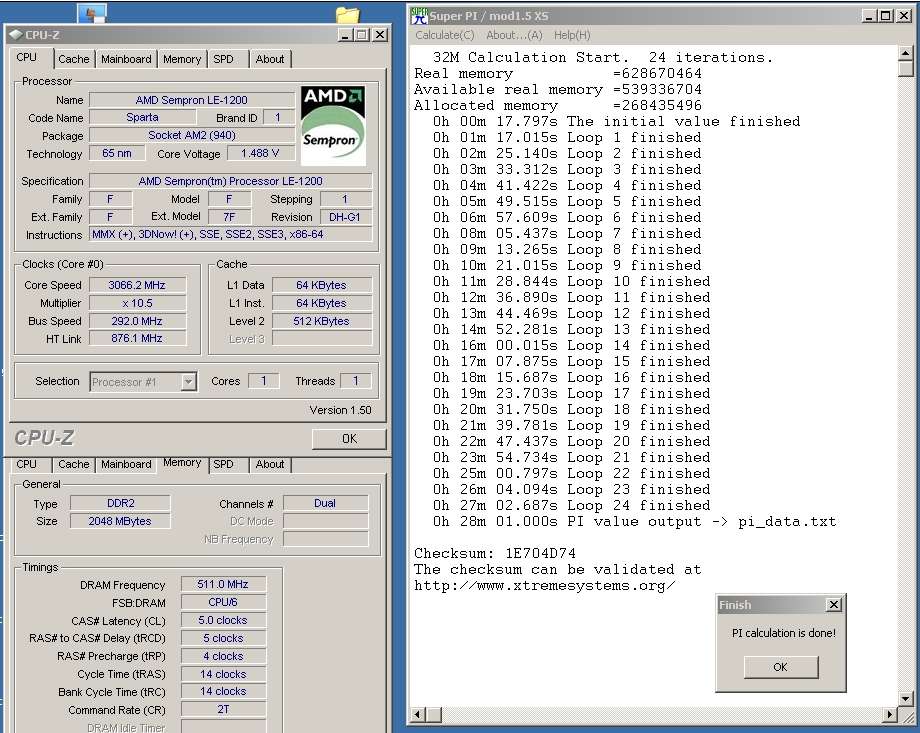This screenshot has height=733, width=920.
Task: Open About tab in upper CPU-Z
Action: coord(270,59)
